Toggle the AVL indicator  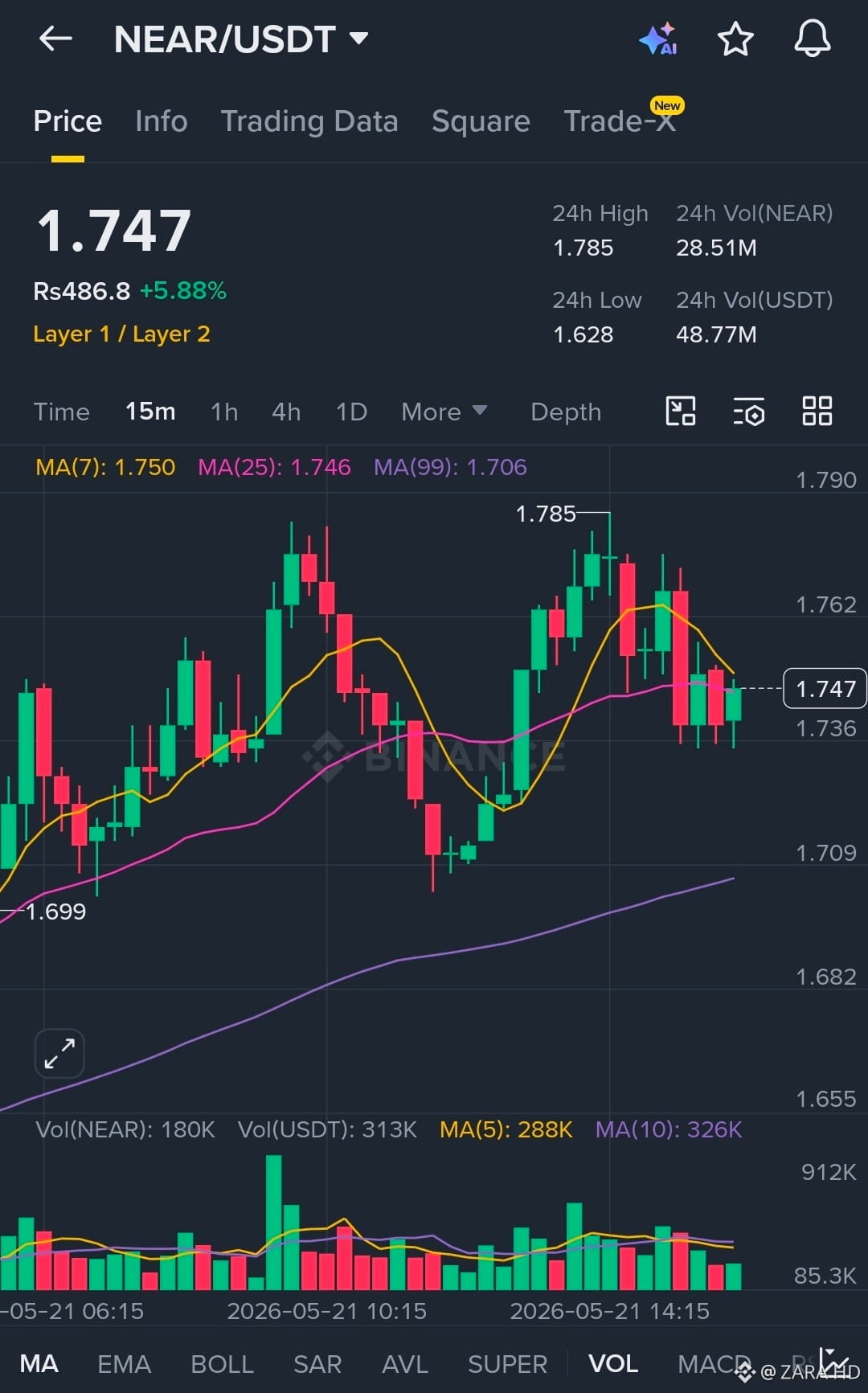click(405, 1364)
